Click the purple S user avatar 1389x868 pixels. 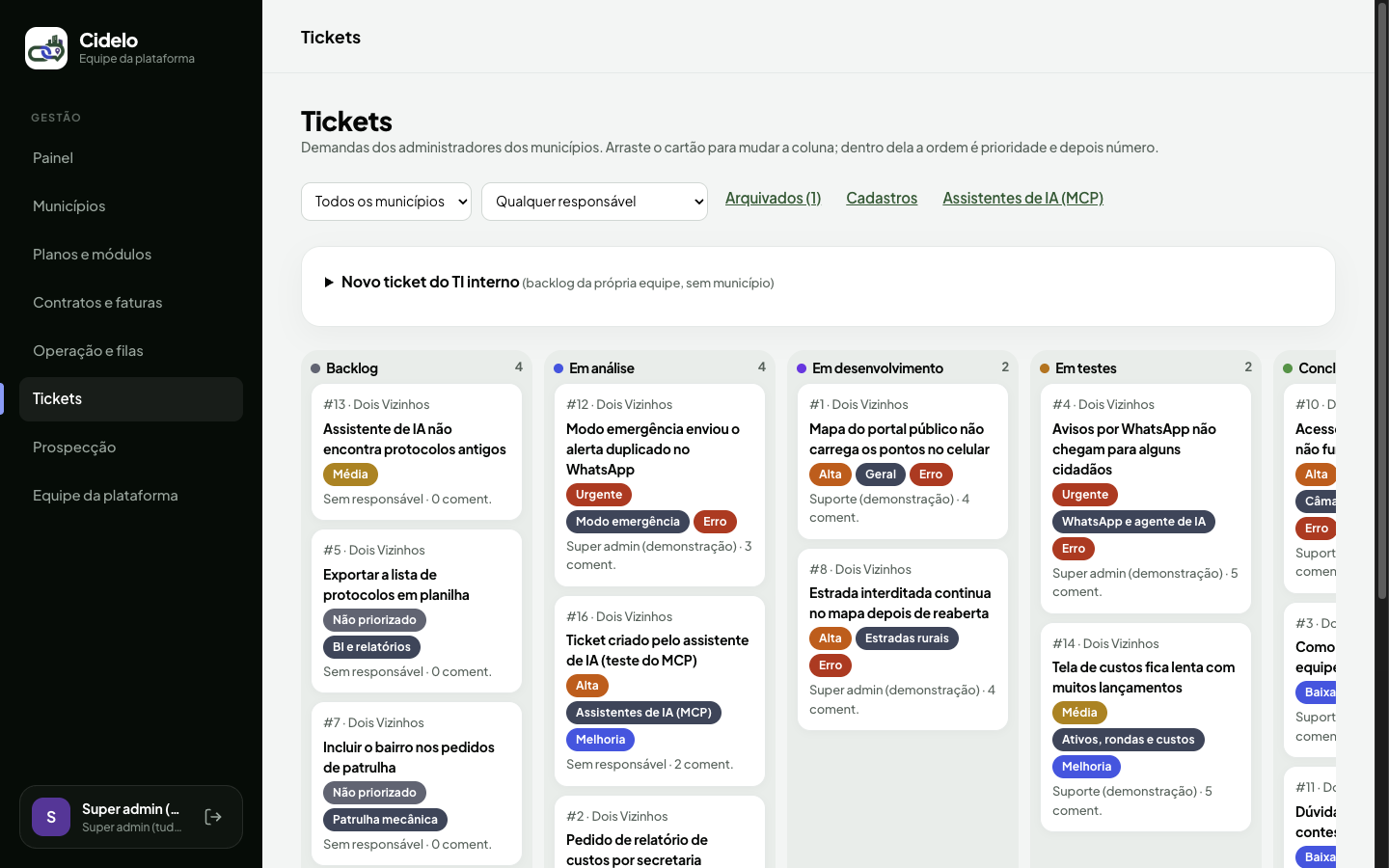click(51, 817)
